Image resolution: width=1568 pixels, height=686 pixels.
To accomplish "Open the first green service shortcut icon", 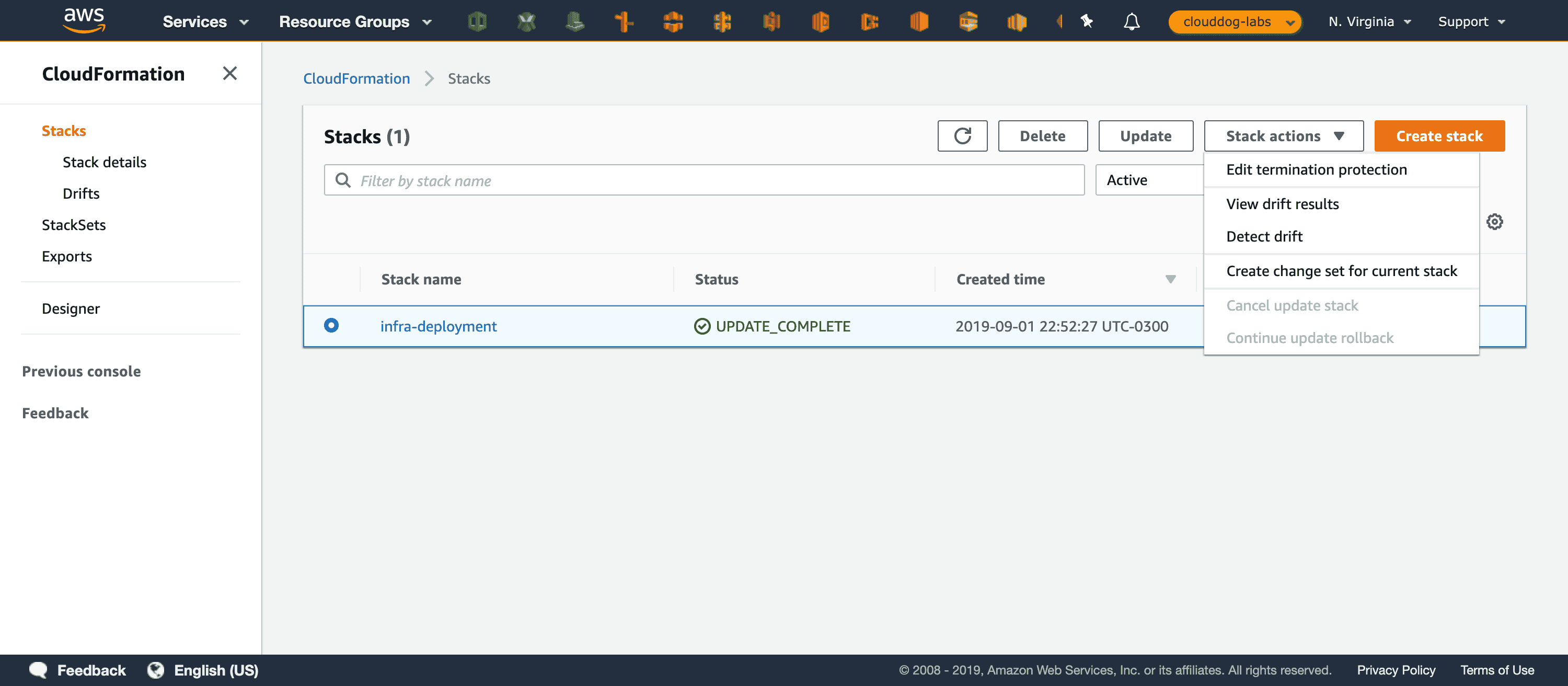I will tap(477, 22).
